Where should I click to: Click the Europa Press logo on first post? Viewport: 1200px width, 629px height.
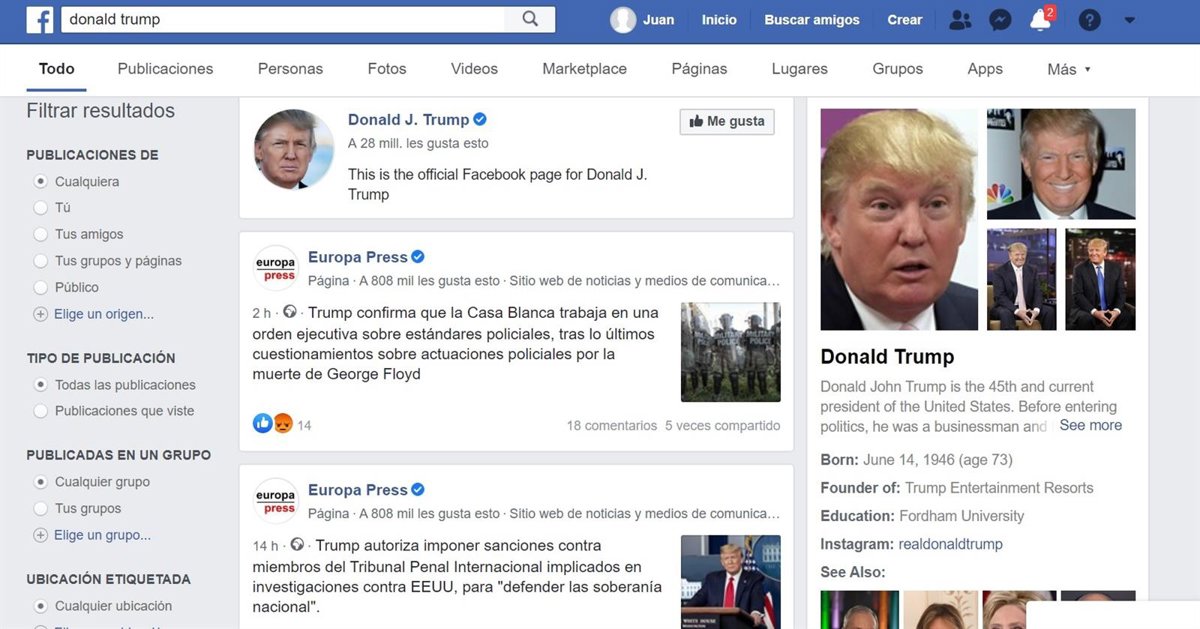click(x=276, y=268)
